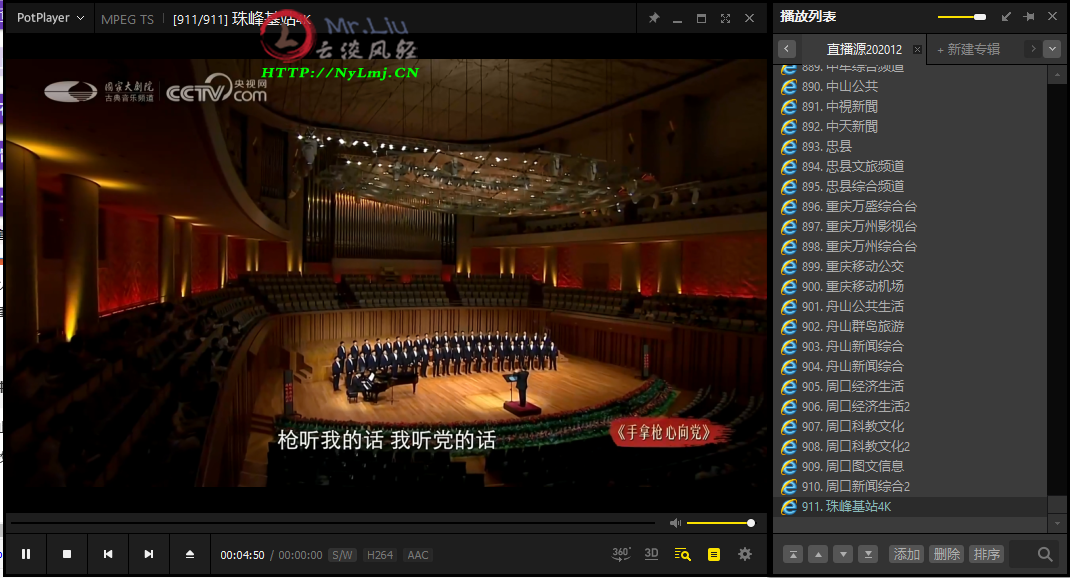Show the next playlist tab arrow
The width and height of the screenshot is (1070, 578).
pos(1033,48)
